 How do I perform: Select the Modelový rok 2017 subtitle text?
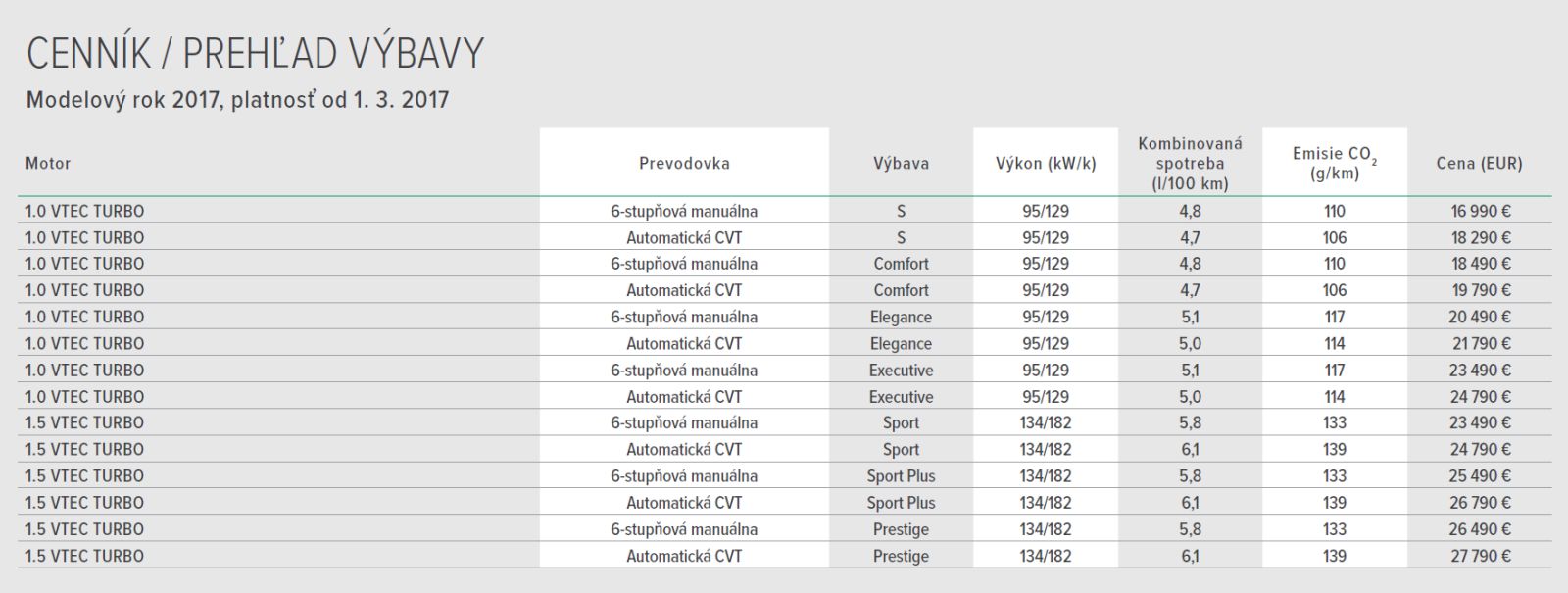(237, 100)
